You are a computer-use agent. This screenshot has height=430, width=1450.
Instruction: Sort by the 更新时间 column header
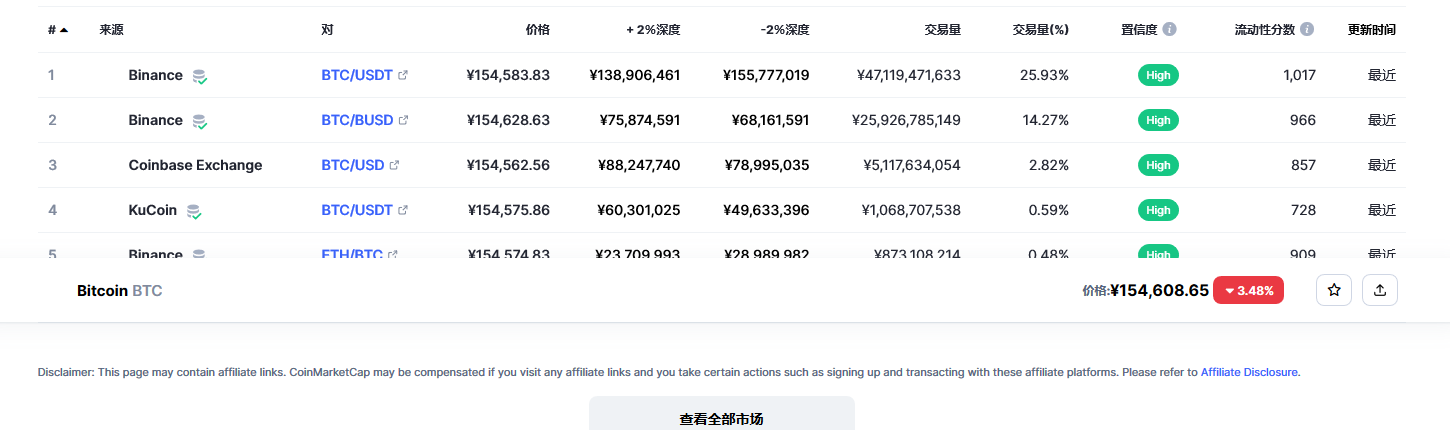click(1371, 30)
